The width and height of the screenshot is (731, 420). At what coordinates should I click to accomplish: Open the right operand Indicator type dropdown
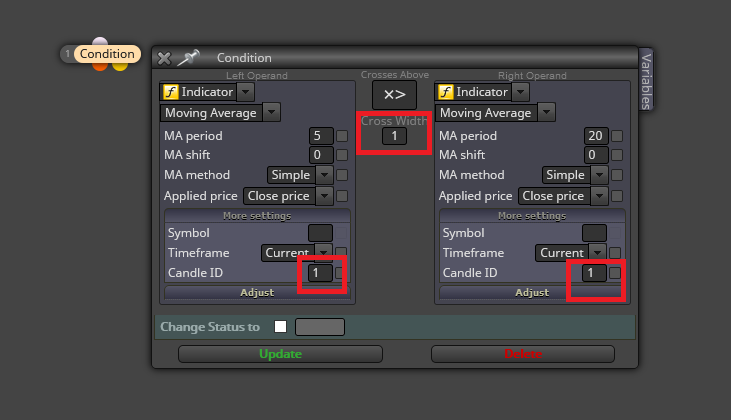pos(520,92)
